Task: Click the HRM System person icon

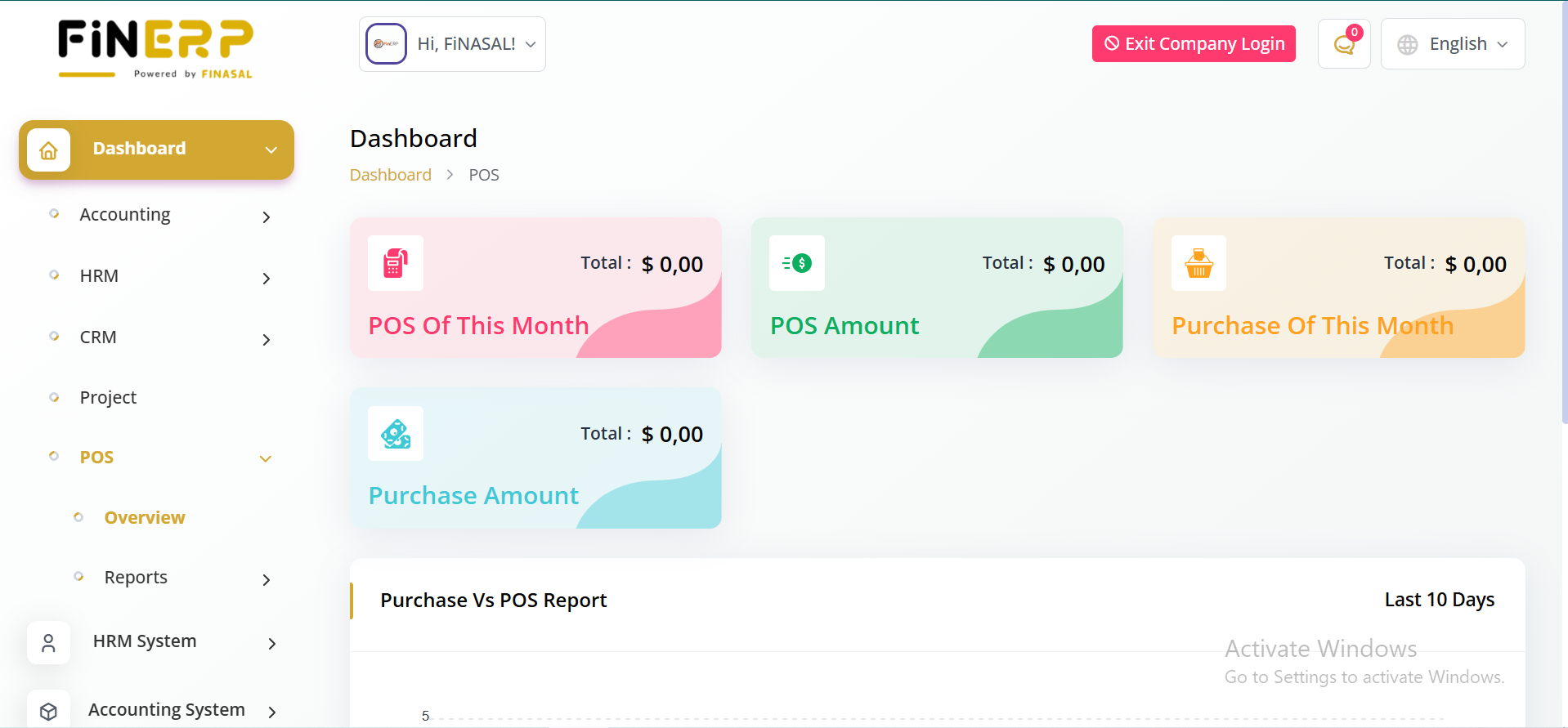Action: (48, 643)
